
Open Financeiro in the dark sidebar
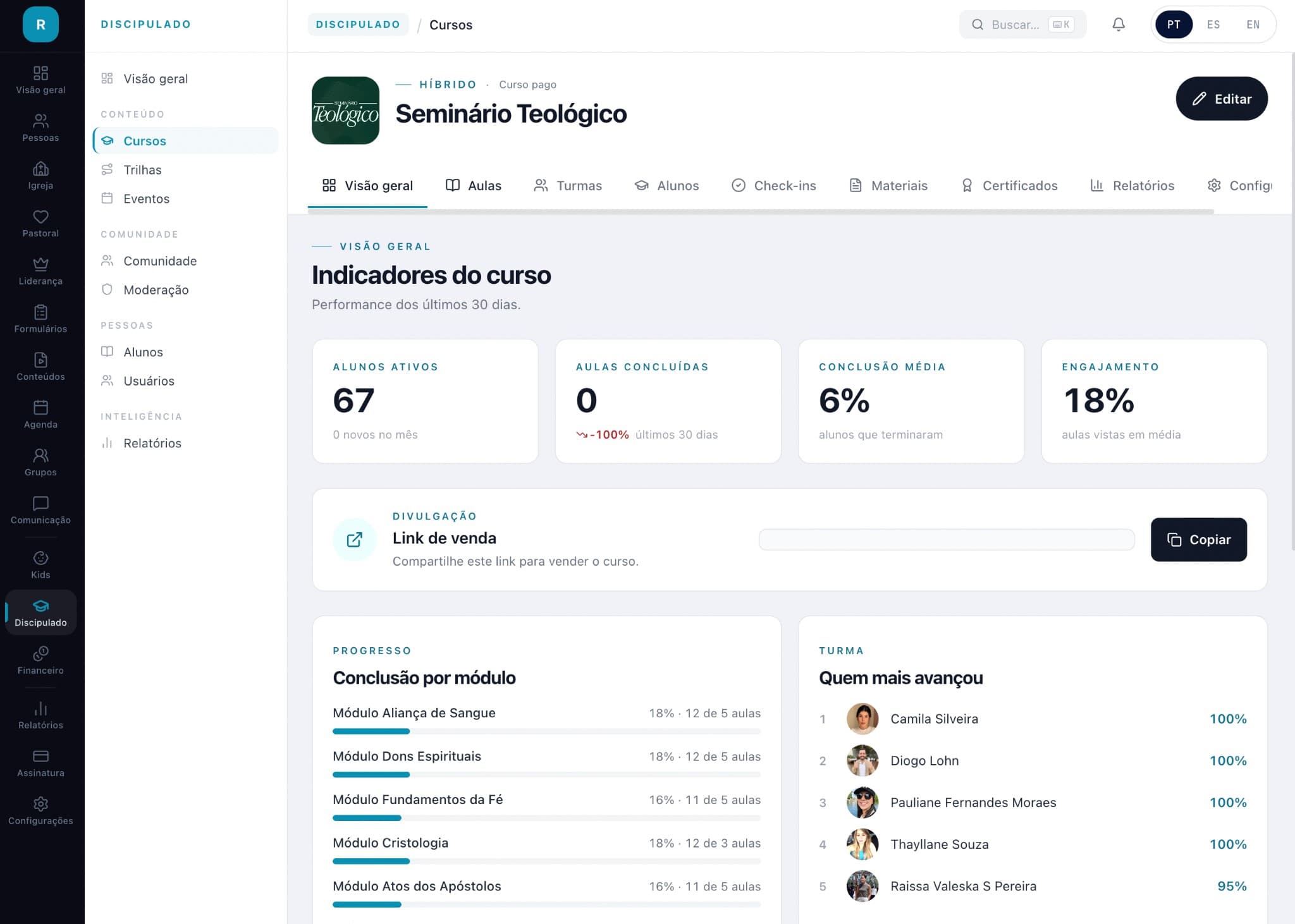click(x=40, y=660)
